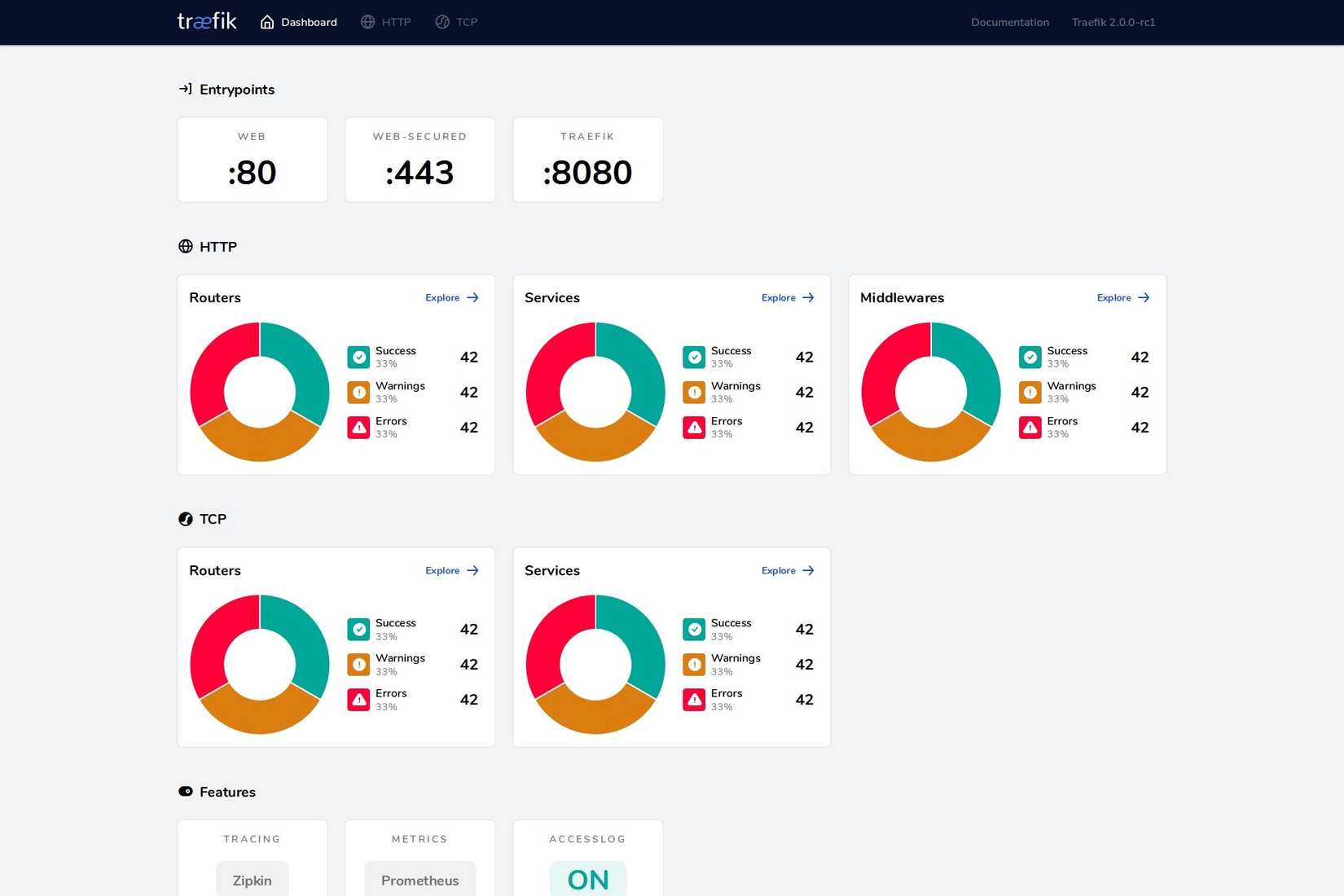Toggle the ACCESSLOG ON indicator
The height and width of the screenshot is (896, 1344).
(587, 879)
